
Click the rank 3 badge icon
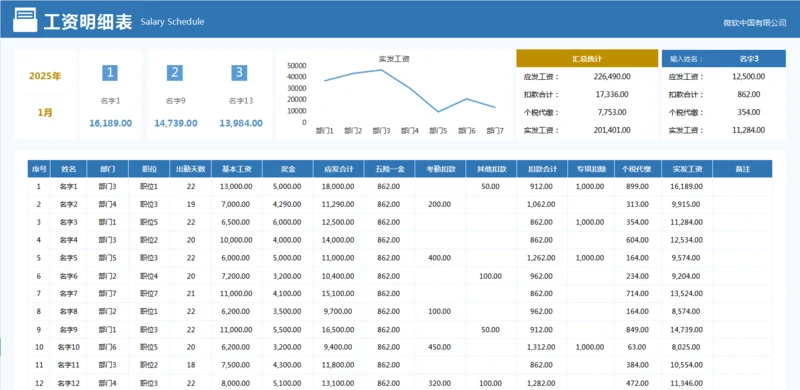click(239, 73)
